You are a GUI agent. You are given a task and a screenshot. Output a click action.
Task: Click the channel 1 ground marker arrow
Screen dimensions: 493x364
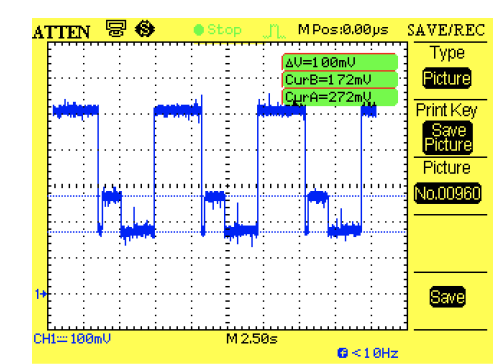(41, 294)
